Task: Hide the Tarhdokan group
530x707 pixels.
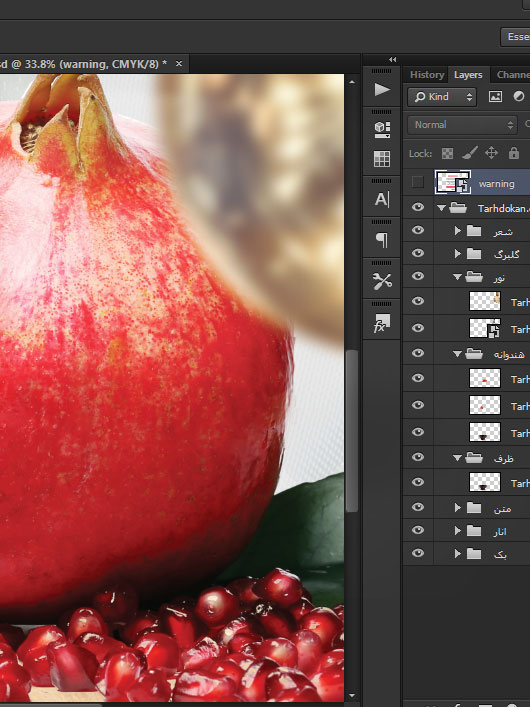Action: [418, 207]
